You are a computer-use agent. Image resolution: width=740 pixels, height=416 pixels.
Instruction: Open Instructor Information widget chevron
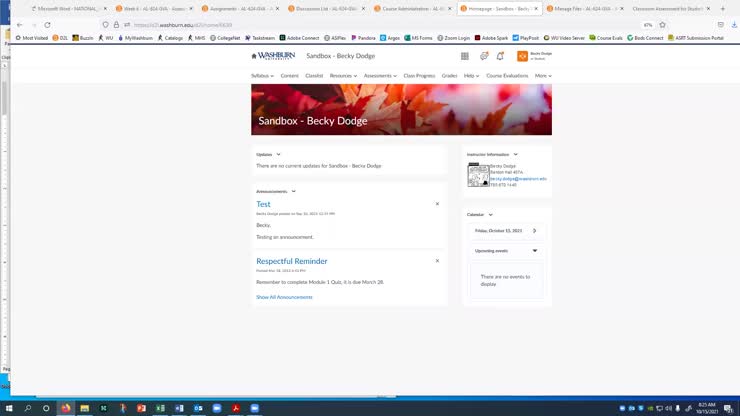pyautogui.click(x=515, y=154)
